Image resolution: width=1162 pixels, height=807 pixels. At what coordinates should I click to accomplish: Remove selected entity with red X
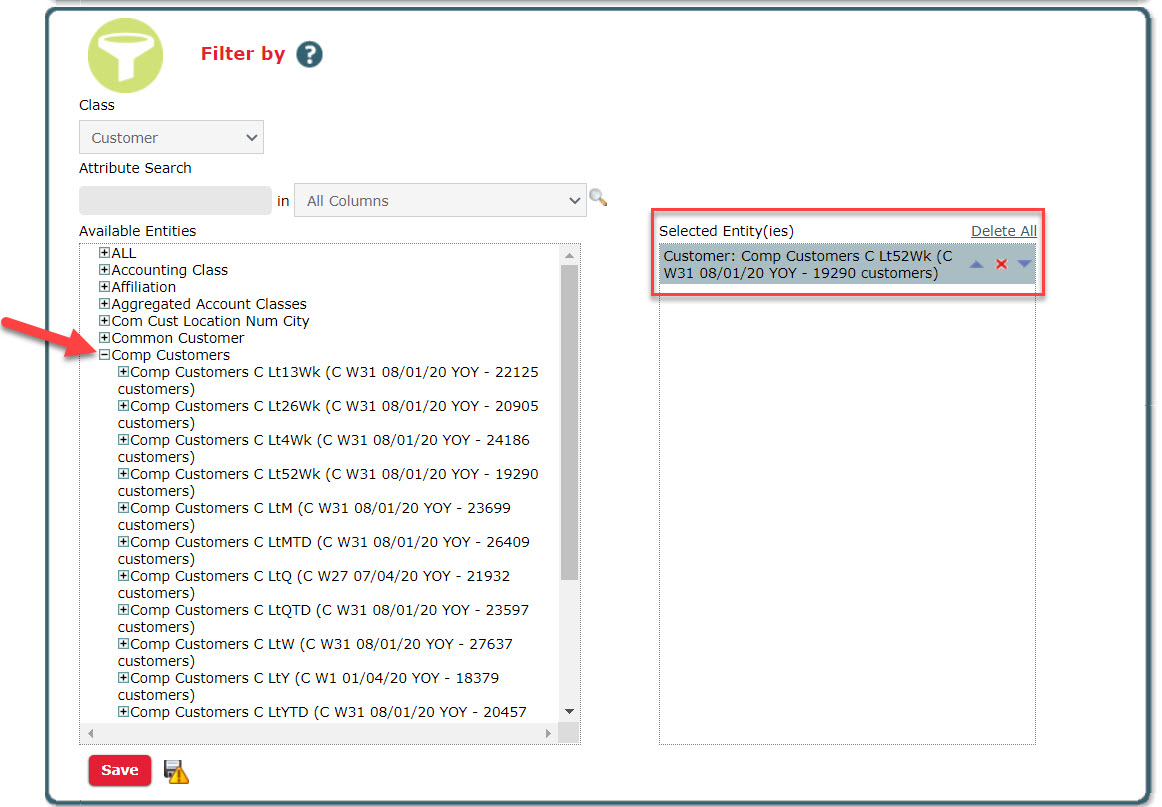coord(1001,264)
